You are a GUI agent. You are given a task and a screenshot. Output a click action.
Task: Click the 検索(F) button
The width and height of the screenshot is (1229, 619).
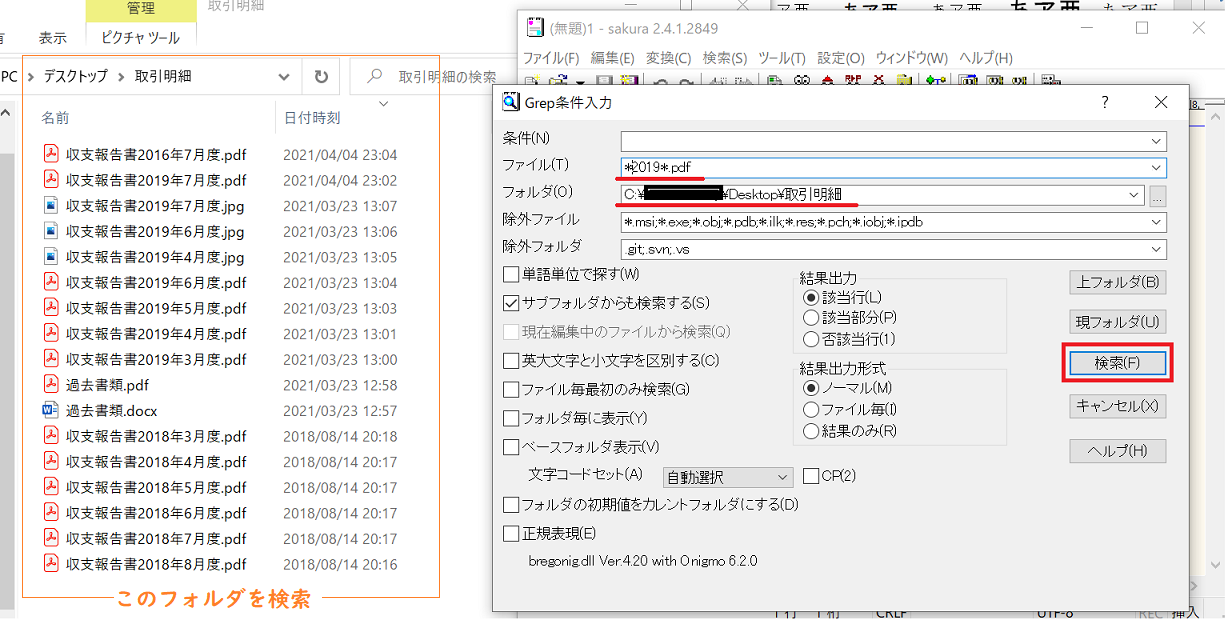(1117, 363)
